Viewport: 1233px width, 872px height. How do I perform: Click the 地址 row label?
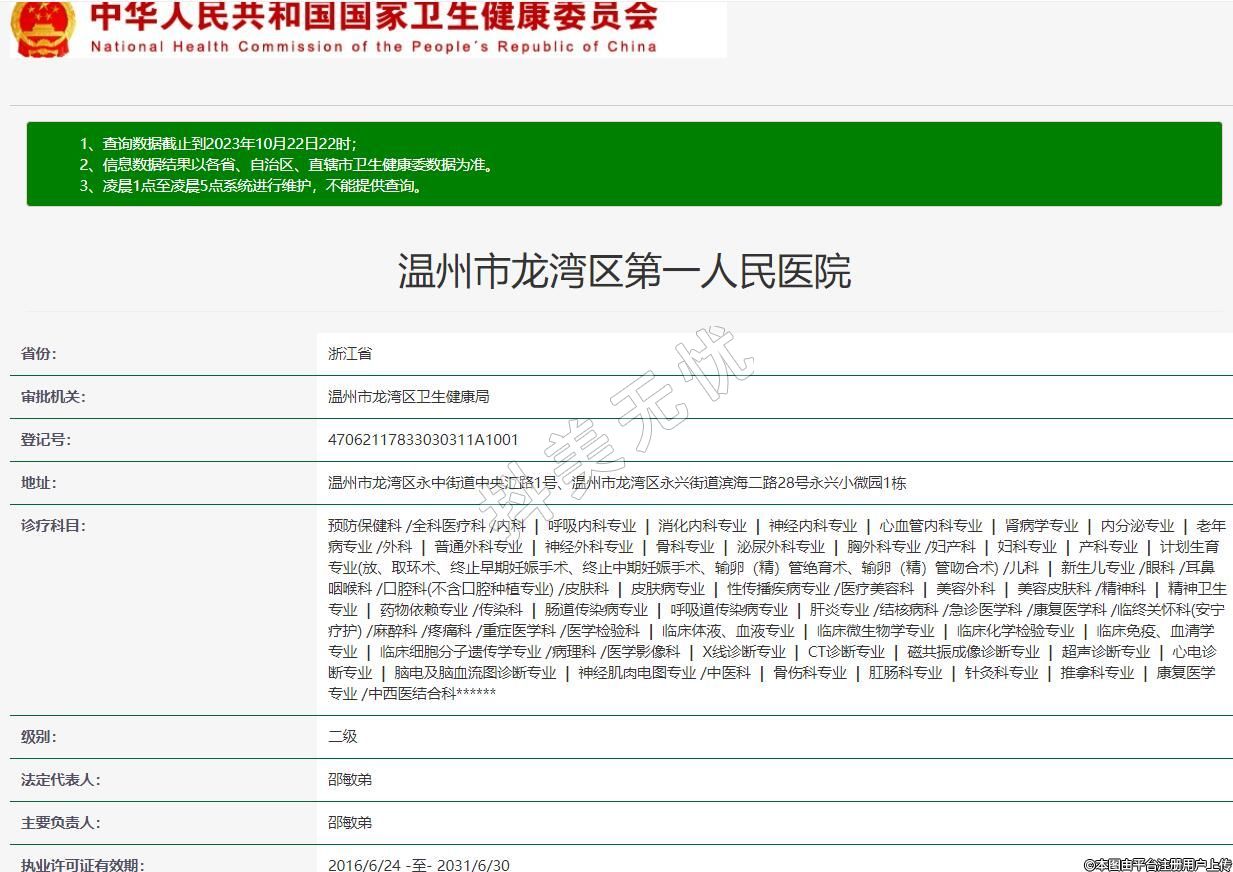click(x=39, y=482)
